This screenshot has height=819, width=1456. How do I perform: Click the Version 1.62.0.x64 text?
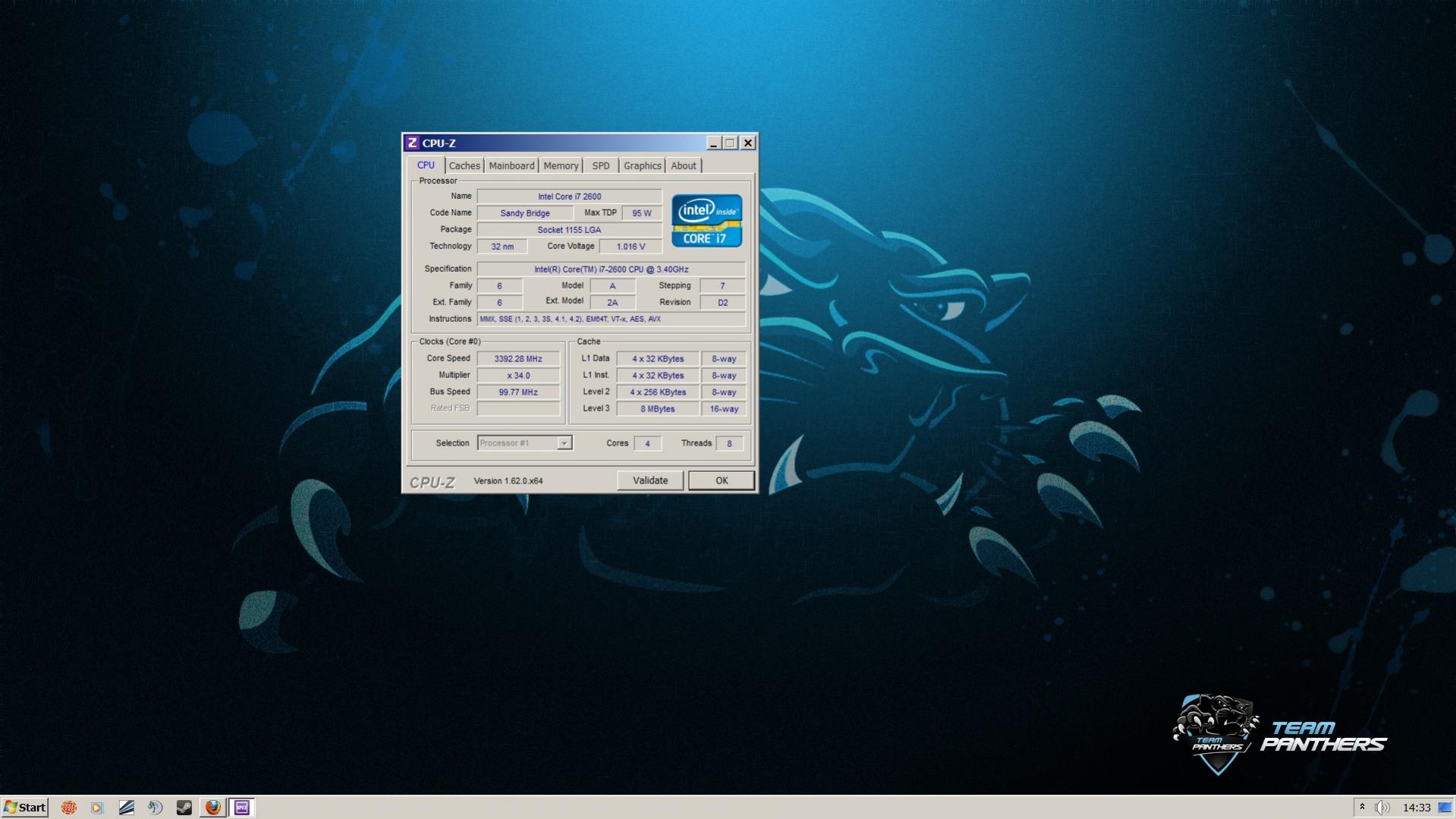tap(508, 481)
